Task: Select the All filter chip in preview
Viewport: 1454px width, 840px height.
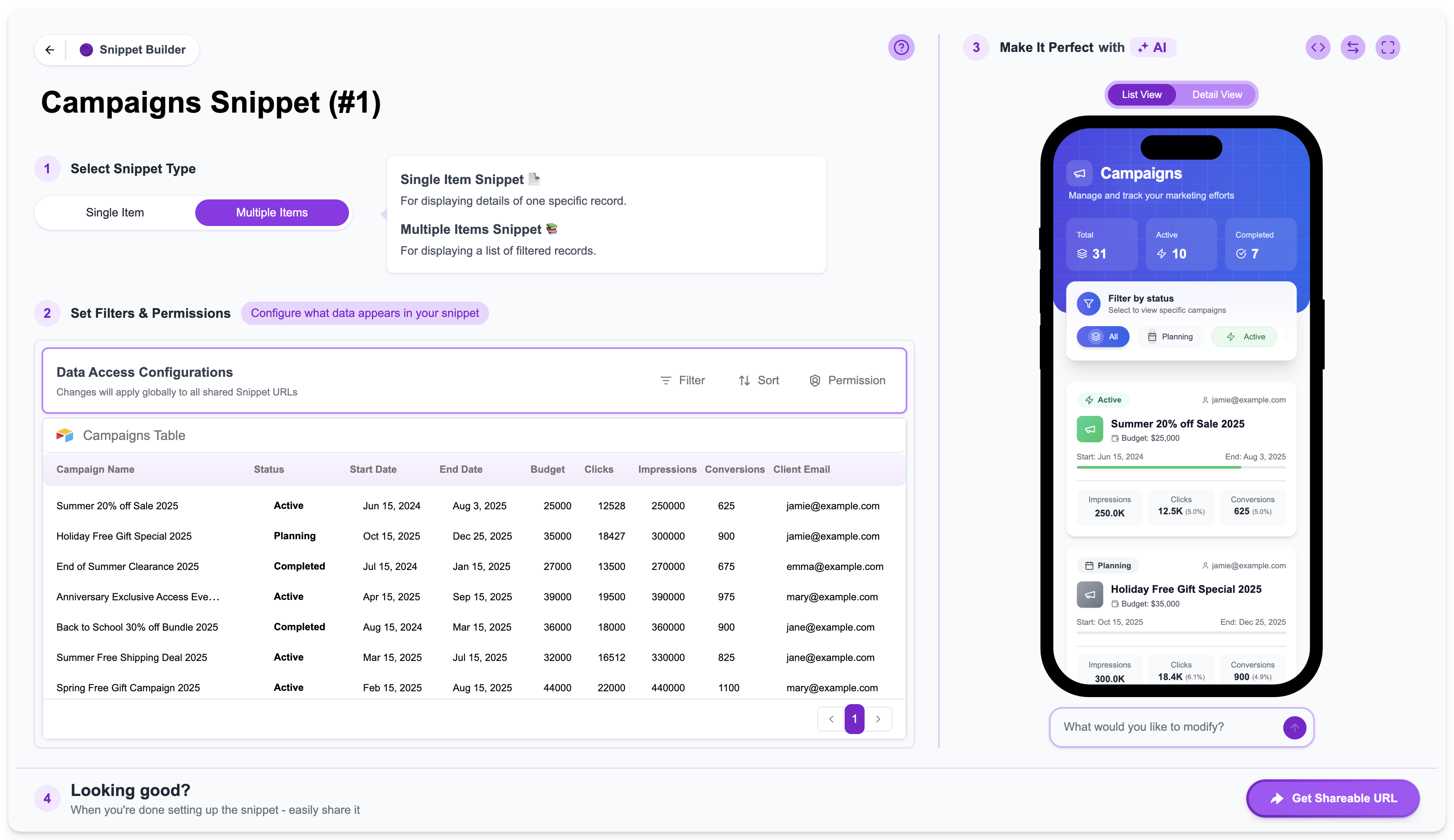Action: point(1102,336)
